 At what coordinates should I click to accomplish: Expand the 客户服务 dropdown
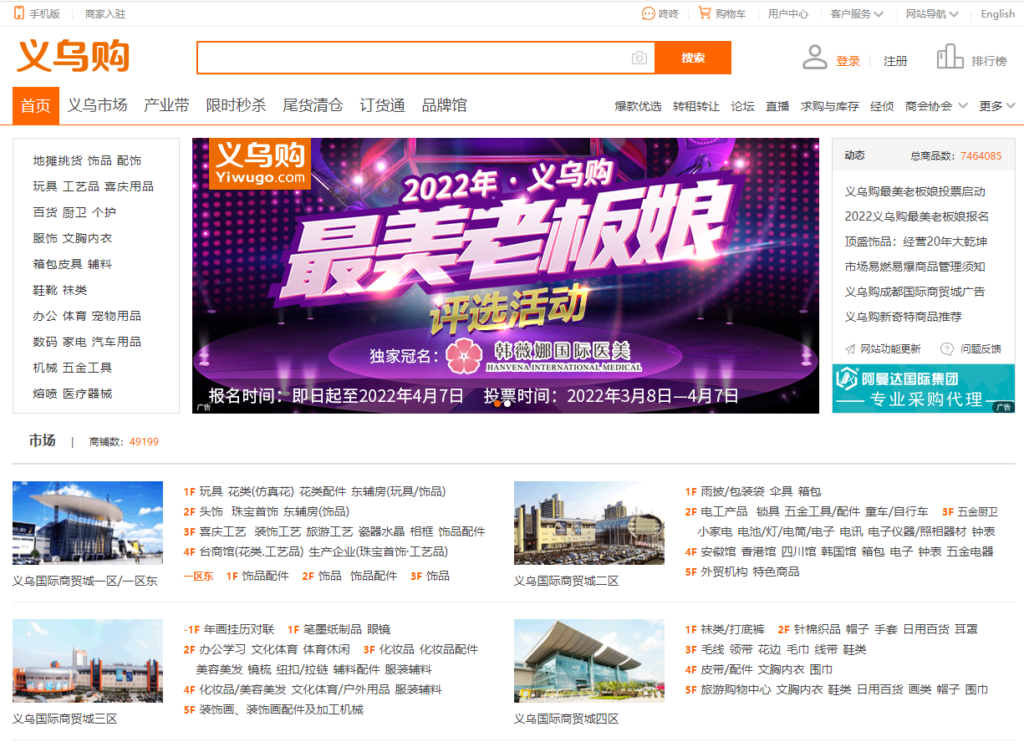tap(857, 13)
